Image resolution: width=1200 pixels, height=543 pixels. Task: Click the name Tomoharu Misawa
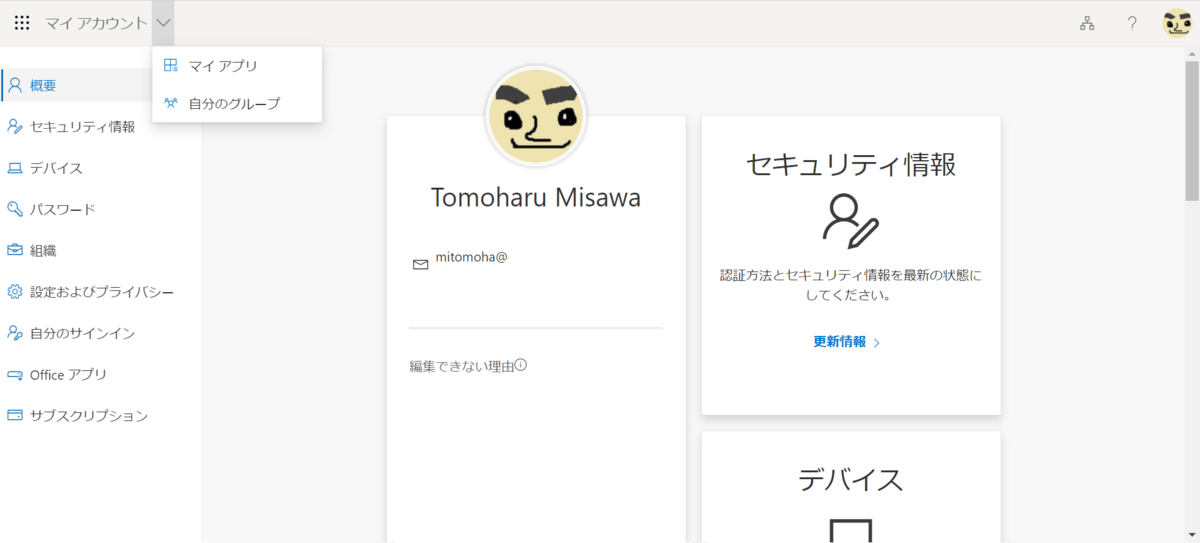[536, 197]
